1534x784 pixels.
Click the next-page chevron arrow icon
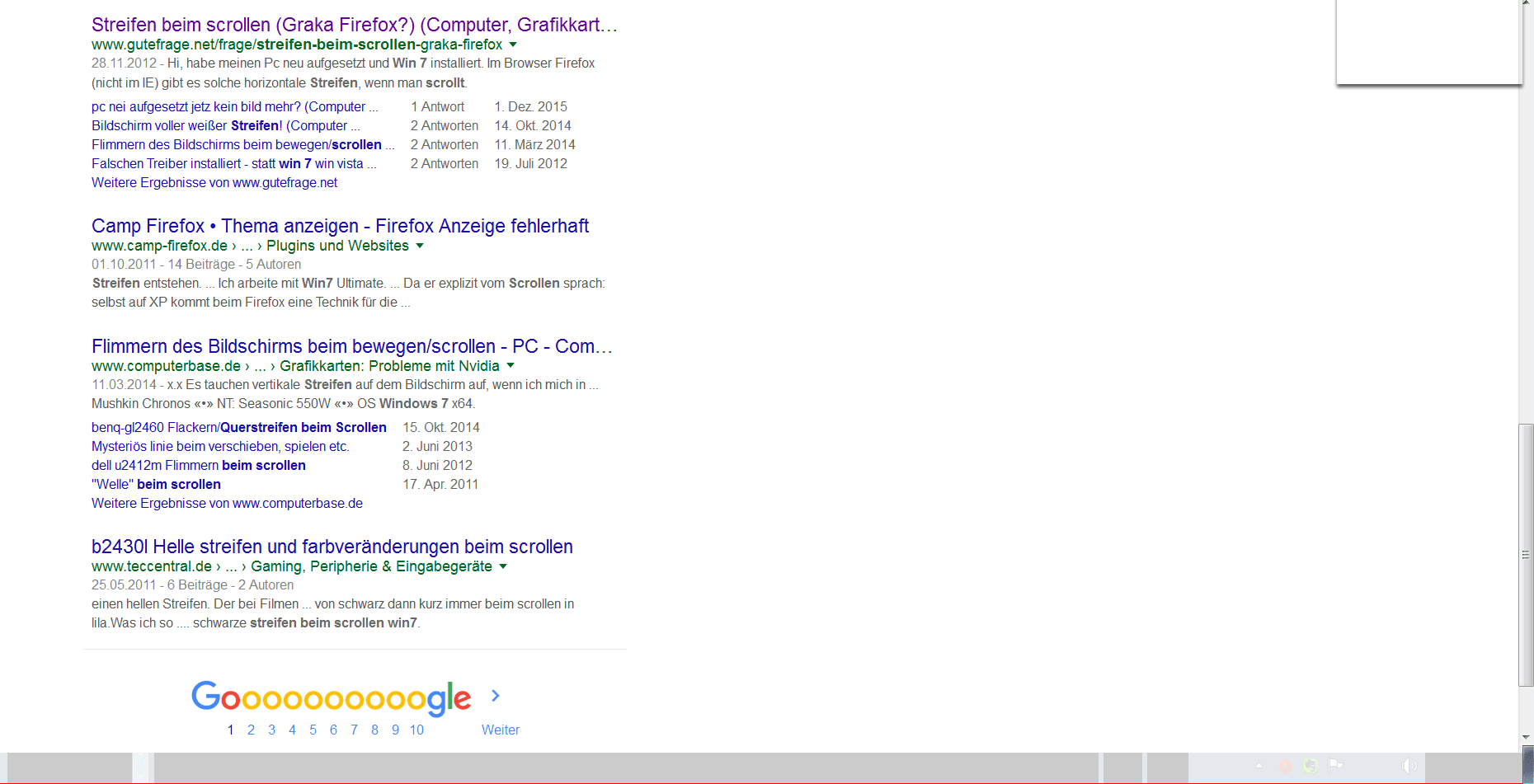pos(496,696)
